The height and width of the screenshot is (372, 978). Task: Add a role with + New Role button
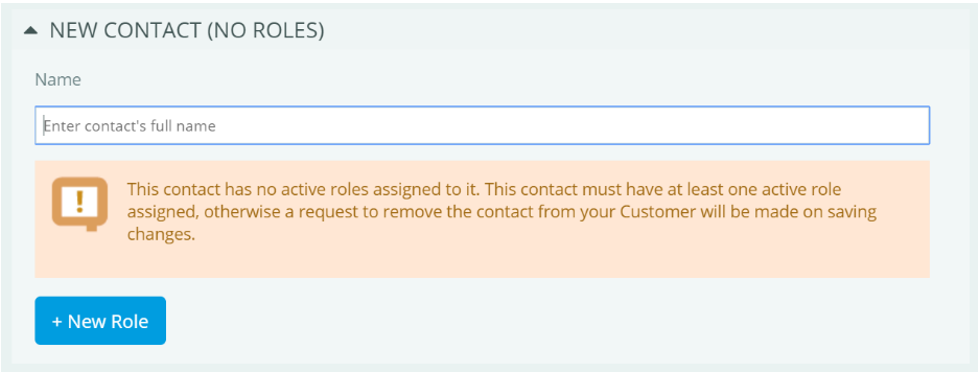pyautogui.click(x=100, y=321)
